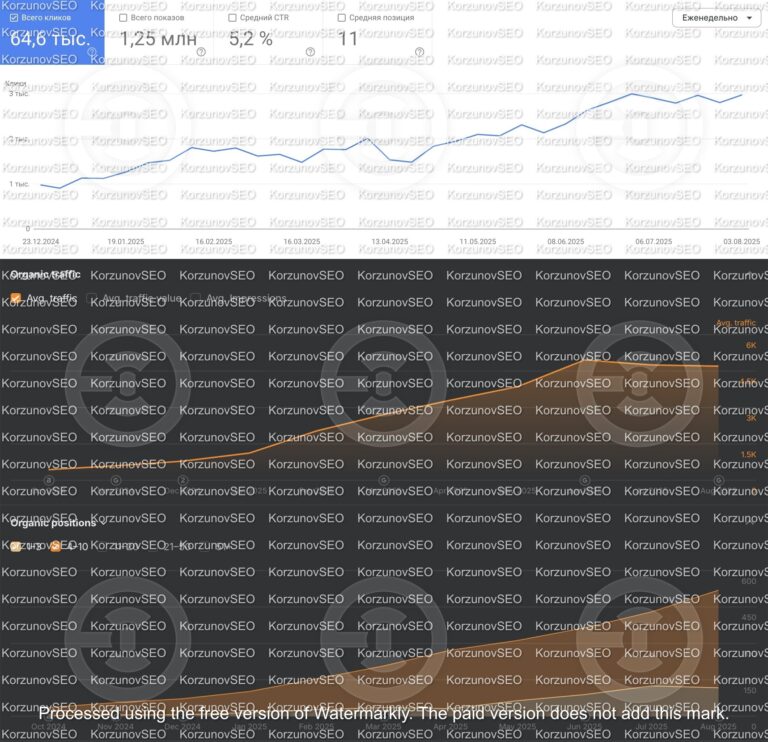Select the 1,25 млн impressions value
This screenshot has height=742, width=768.
point(158,39)
